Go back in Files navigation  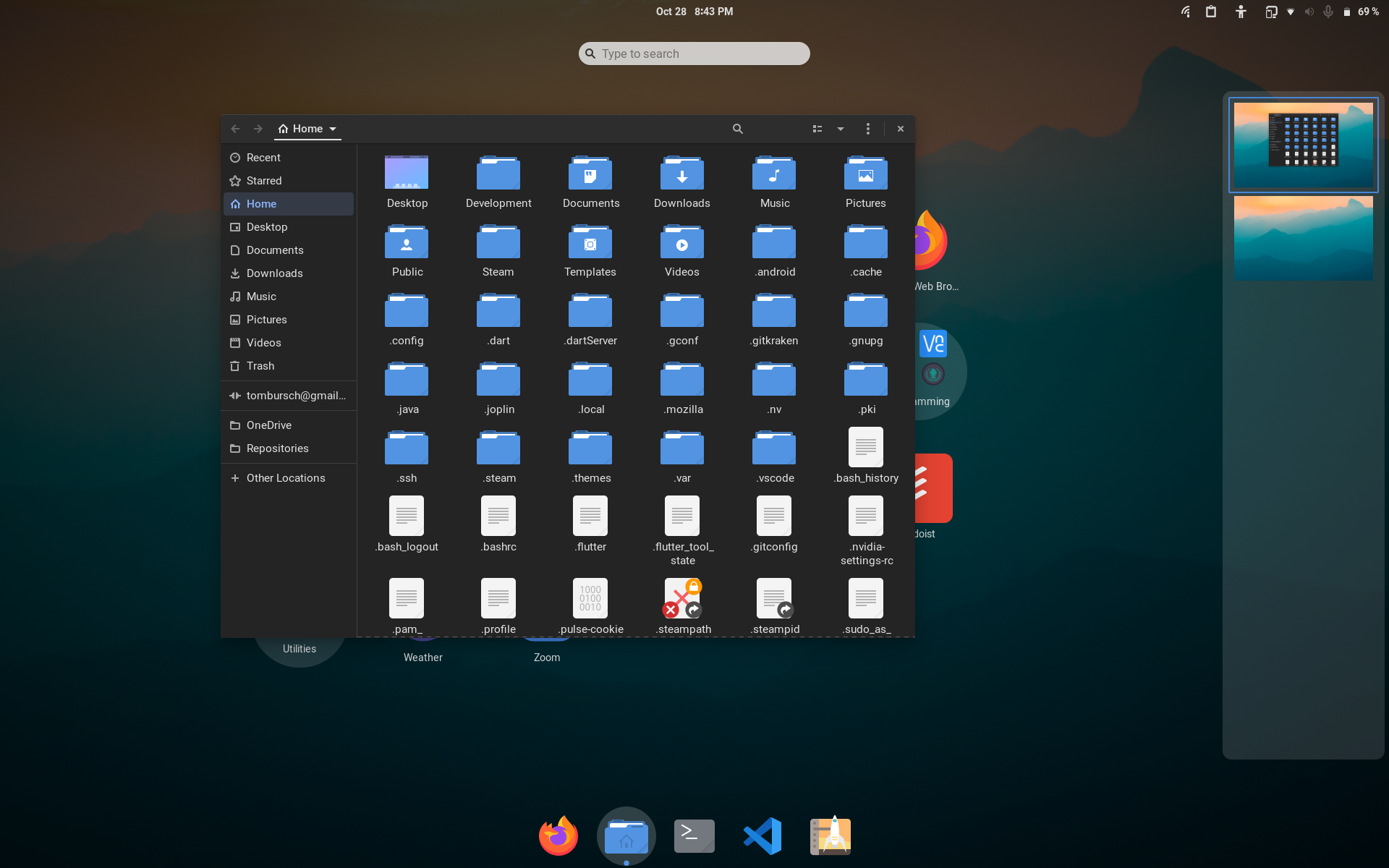tap(235, 129)
